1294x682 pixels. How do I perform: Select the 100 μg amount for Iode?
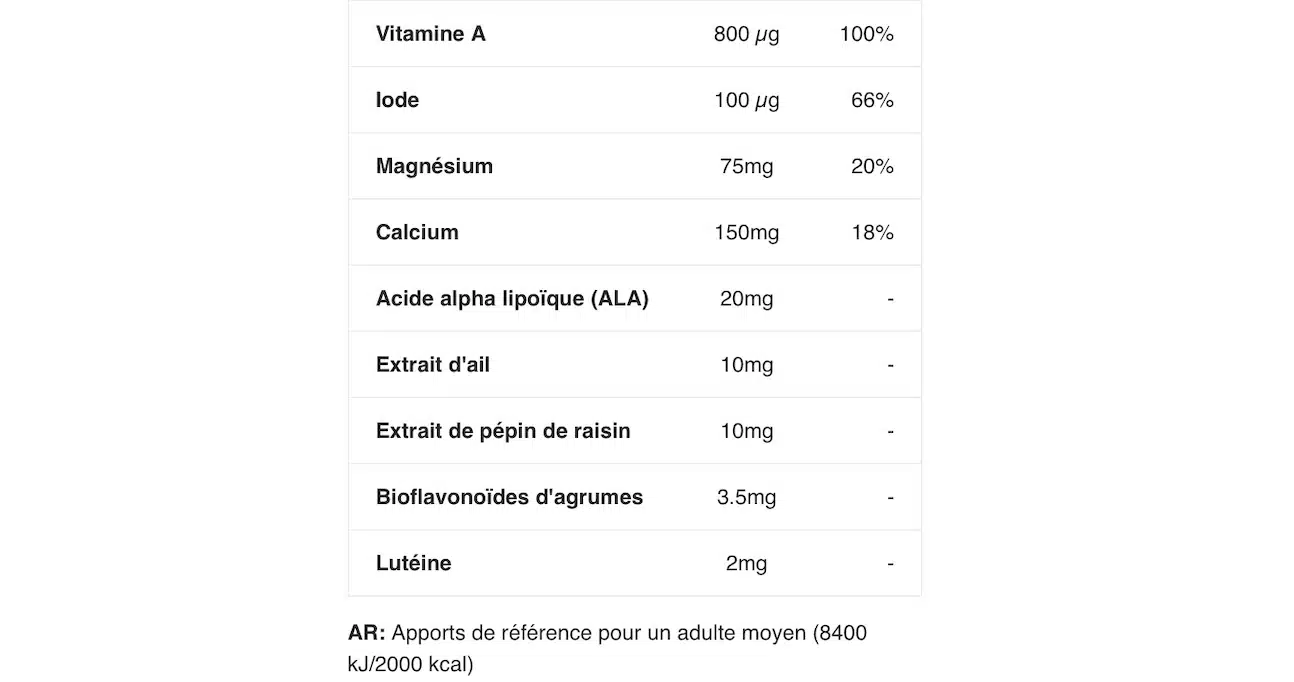point(746,100)
